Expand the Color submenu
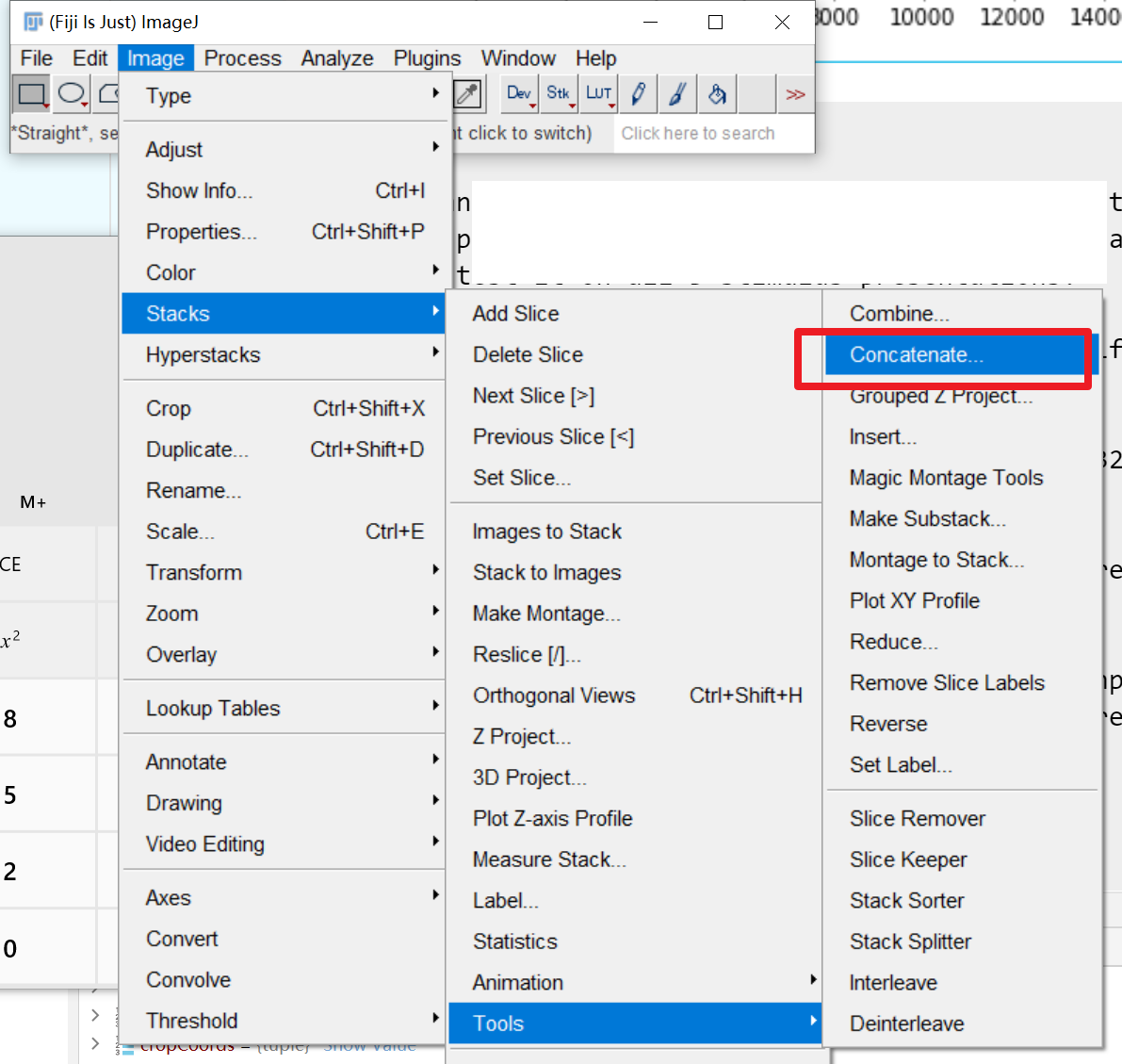Image resolution: width=1122 pixels, height=1064 pixels. tap(285, 272)
